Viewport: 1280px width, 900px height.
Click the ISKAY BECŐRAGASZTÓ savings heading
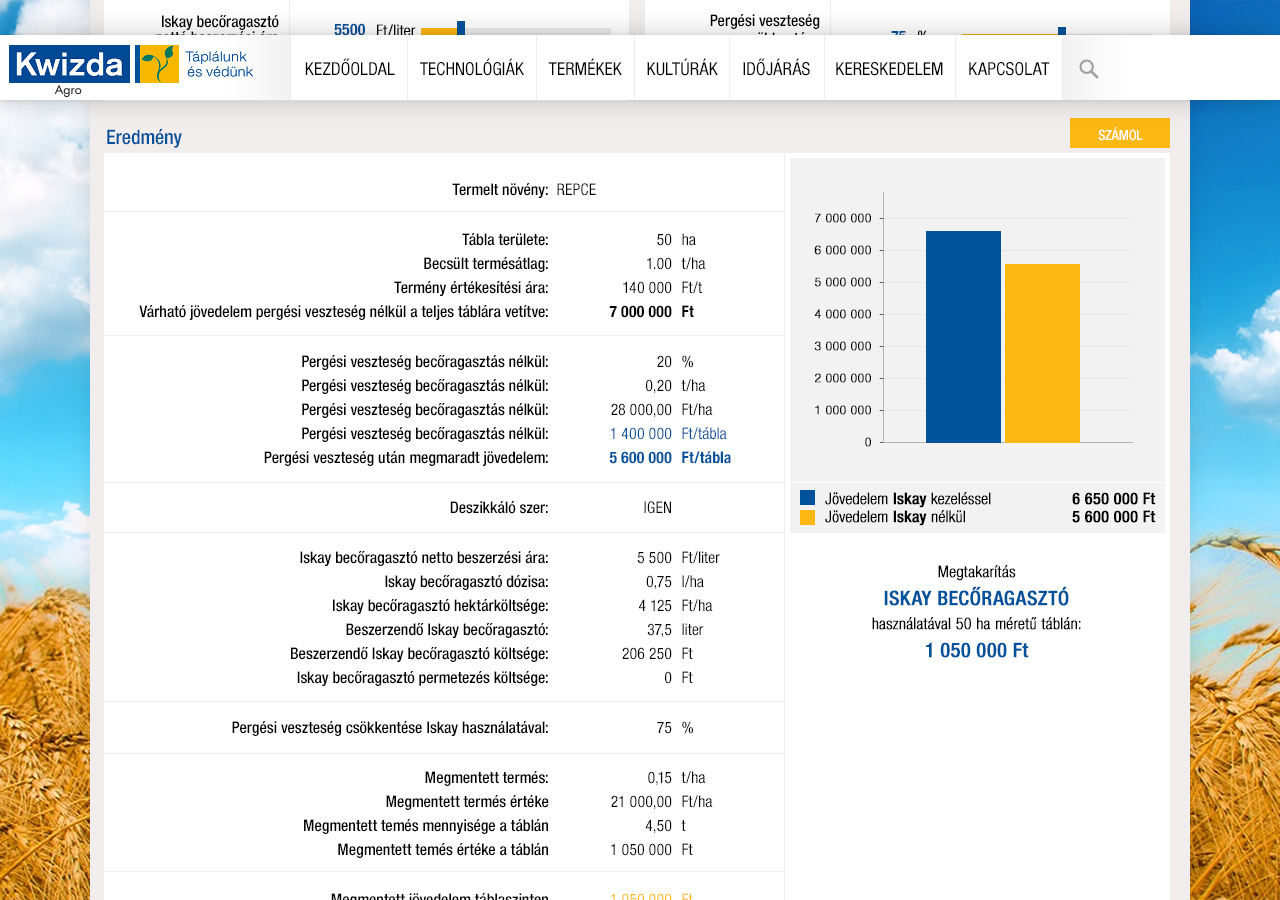pos(976,598)
